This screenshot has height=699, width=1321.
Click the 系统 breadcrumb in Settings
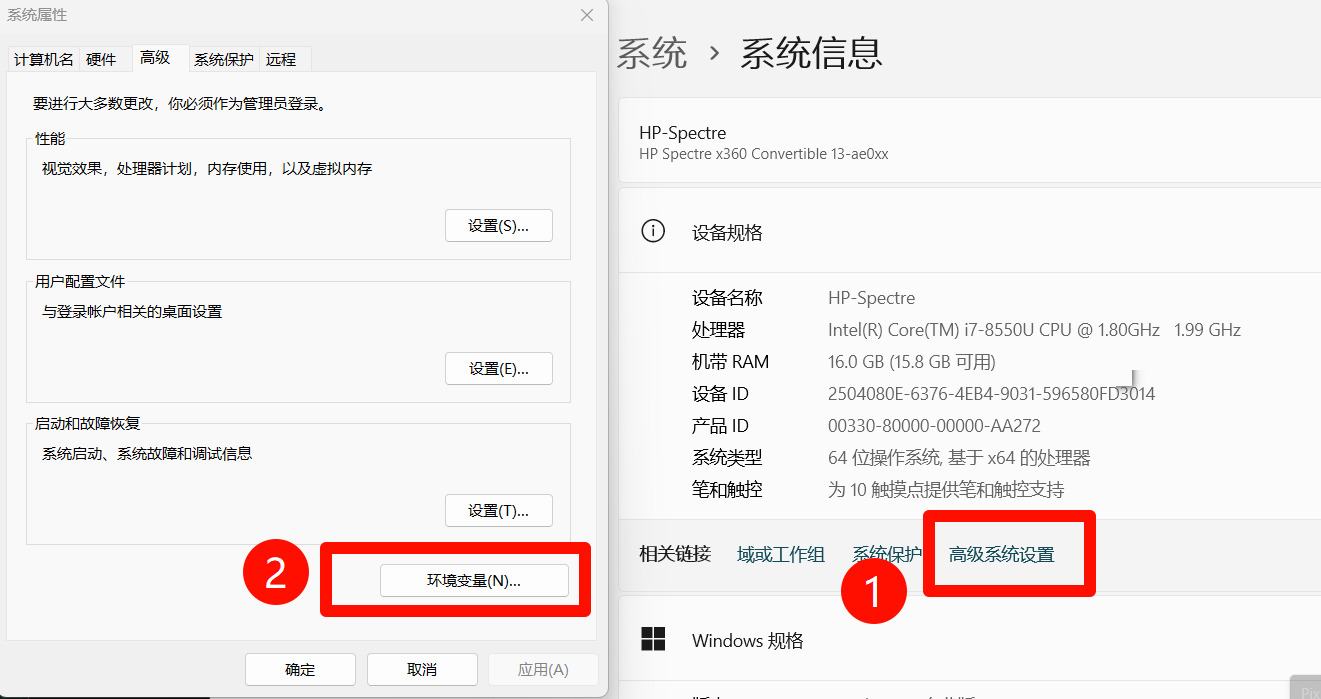point(652,53)
